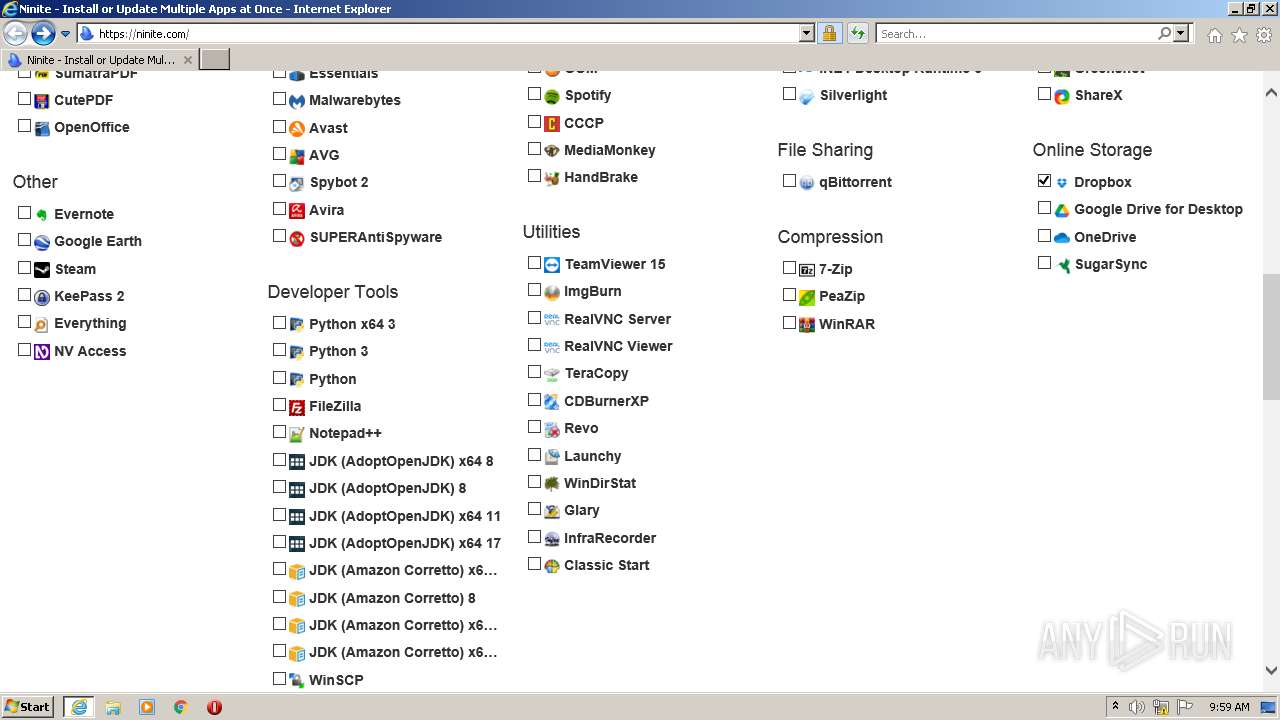Screen dimensions: 1280x720
Task: Open the browser Home icon
Action: coord(1214,34)
